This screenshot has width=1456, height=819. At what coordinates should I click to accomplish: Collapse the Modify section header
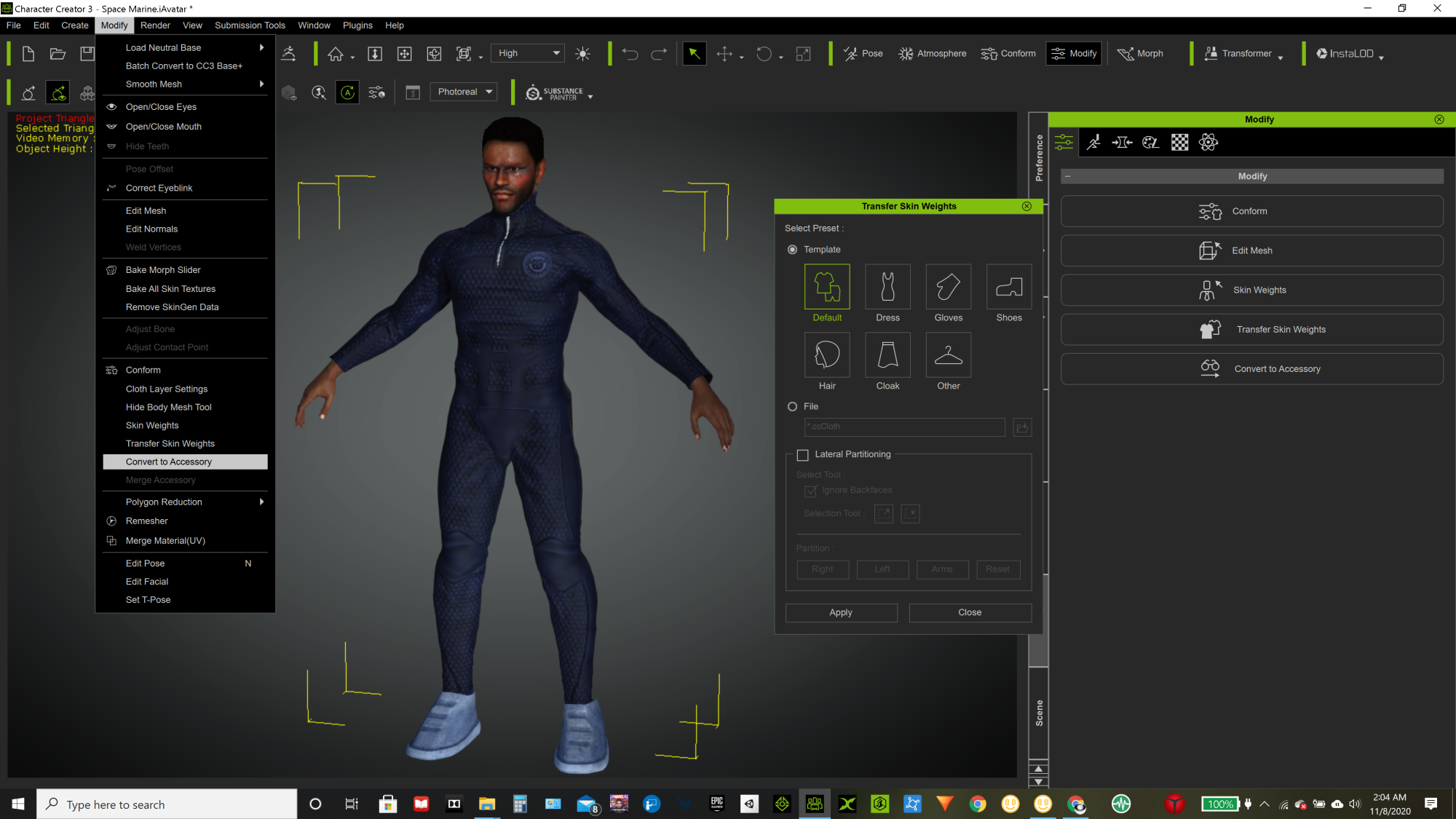pyautogui.click(x=1068, y=177)
